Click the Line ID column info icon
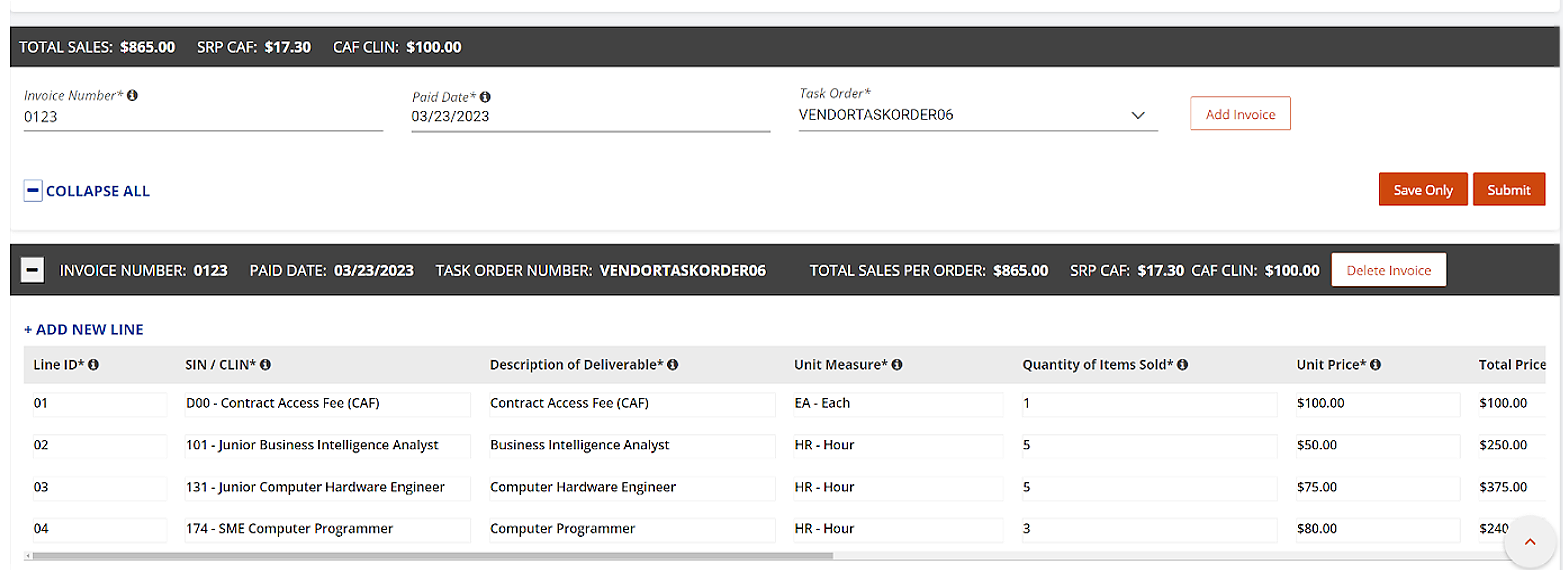Image resolution: width=1563 pixels, height=570 pixels. 94,365
